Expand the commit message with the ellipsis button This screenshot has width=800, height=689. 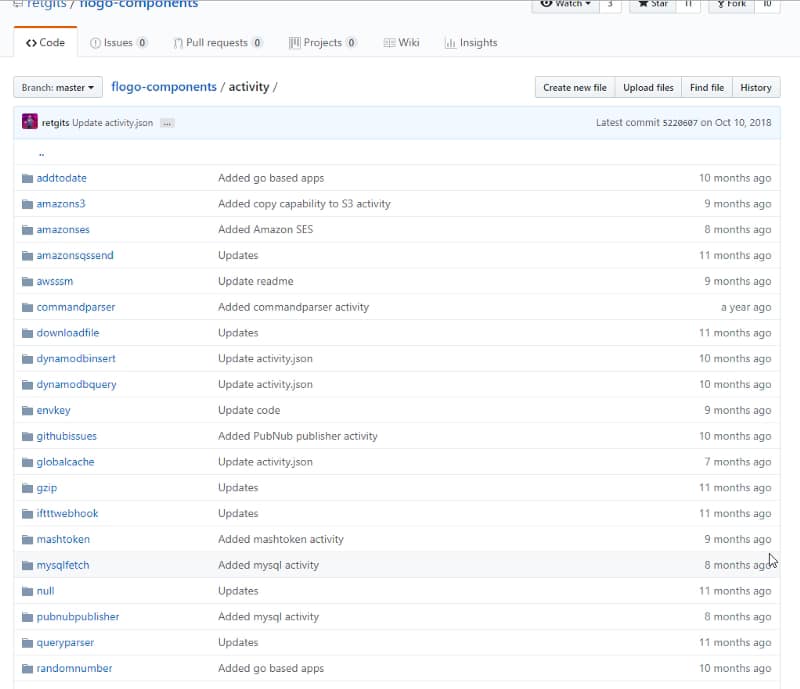coord(166,121)
